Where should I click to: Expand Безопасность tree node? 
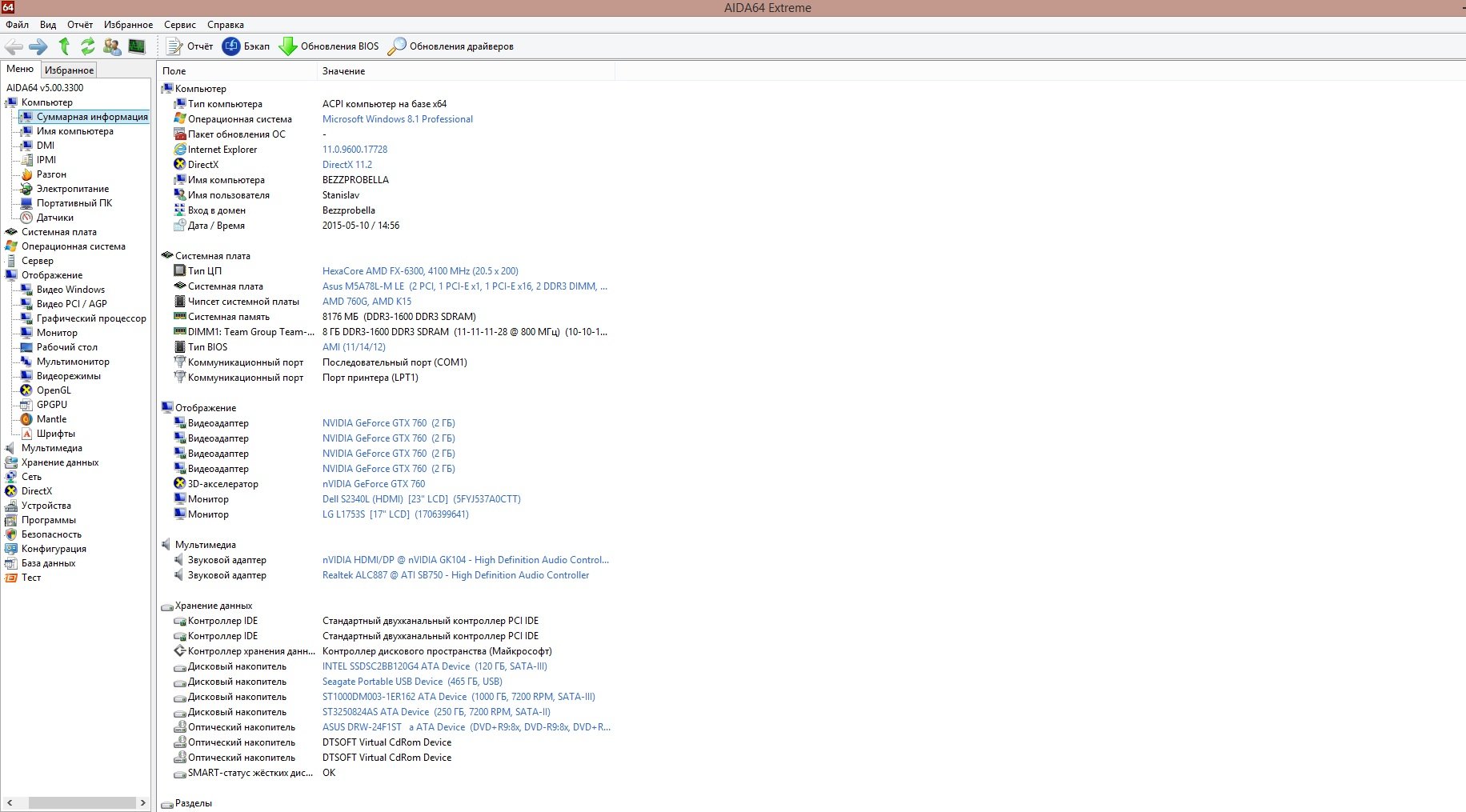pos(51,534)
